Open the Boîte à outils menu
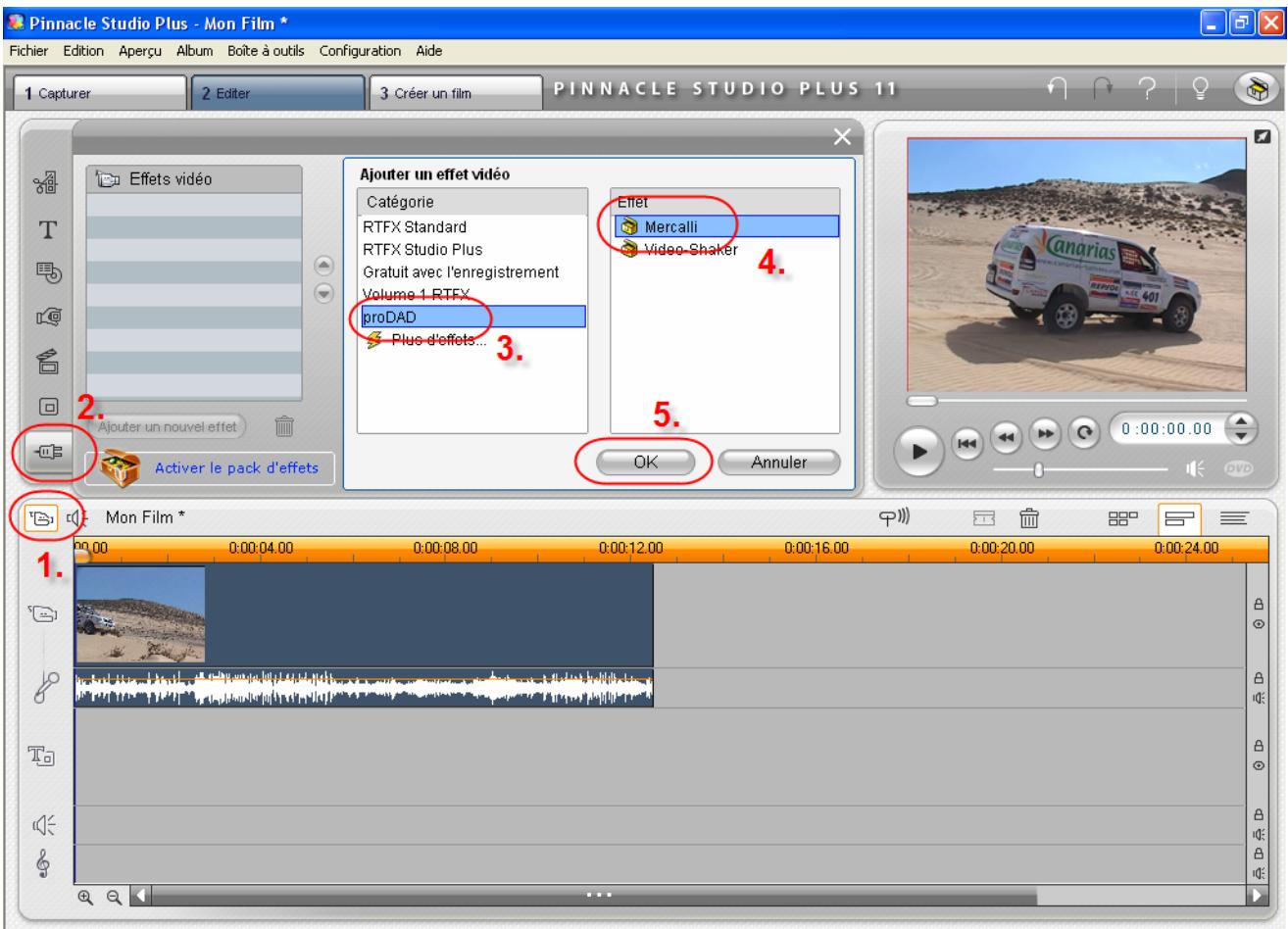 (267, 51)
